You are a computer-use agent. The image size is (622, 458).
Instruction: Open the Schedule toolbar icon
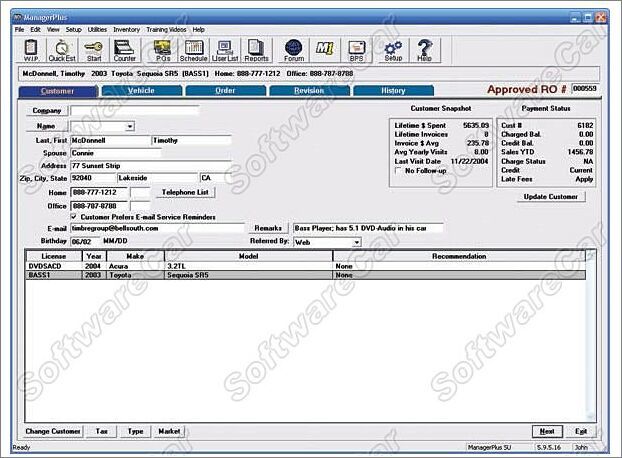194,50
